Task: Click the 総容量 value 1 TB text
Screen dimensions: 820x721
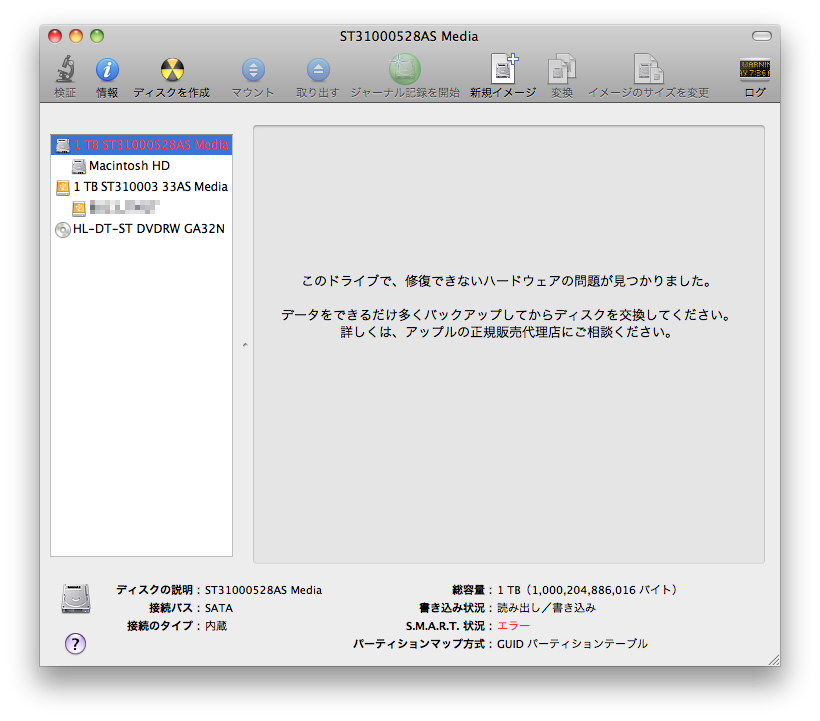Action: click(x=587, y=590)
